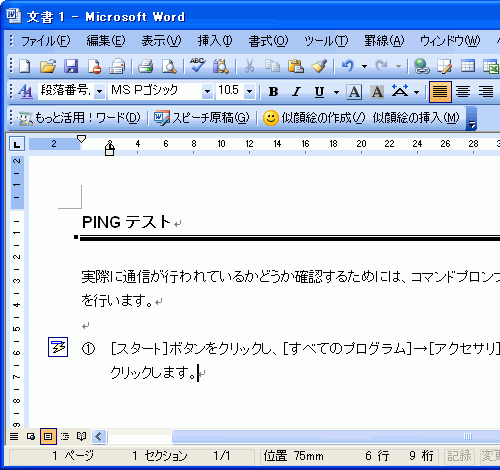Click the Word document icon in title bar
500x470 pixels.
click(x=14, y=16)
